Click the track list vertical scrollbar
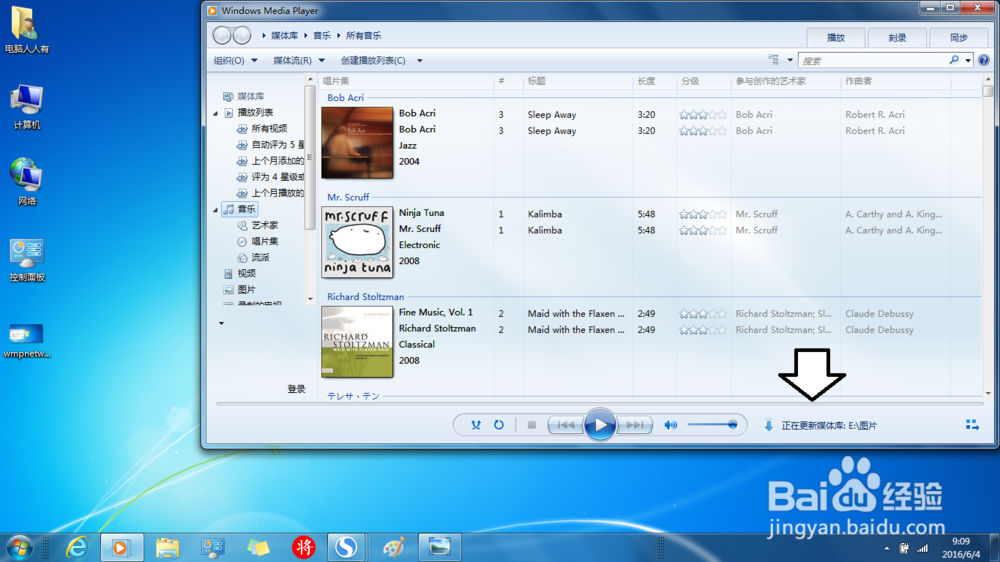The height and width of the screenshot is (562, 1000). pos(988,236)
